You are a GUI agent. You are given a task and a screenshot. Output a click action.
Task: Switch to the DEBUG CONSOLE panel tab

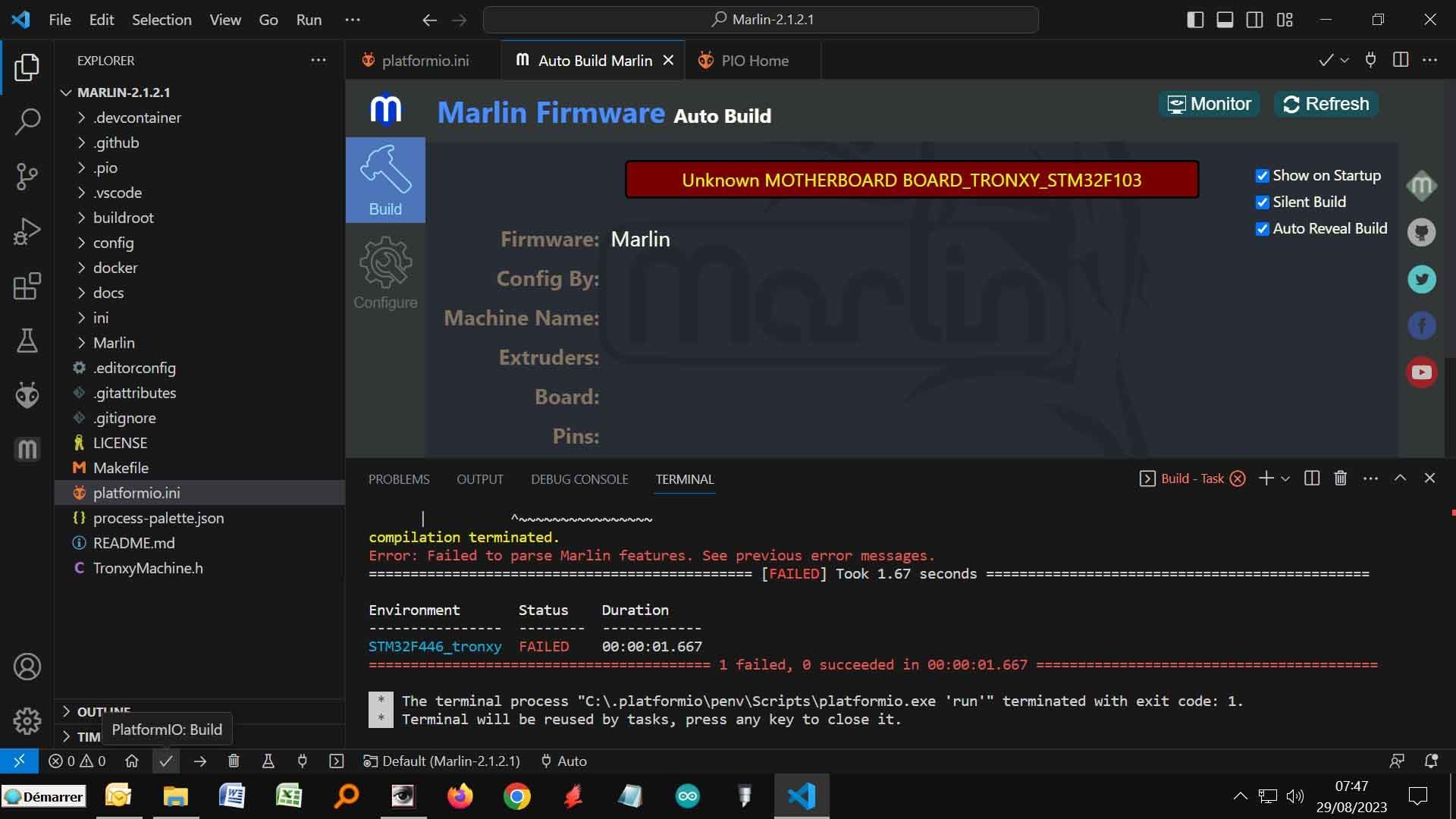(x=579, y=479)
